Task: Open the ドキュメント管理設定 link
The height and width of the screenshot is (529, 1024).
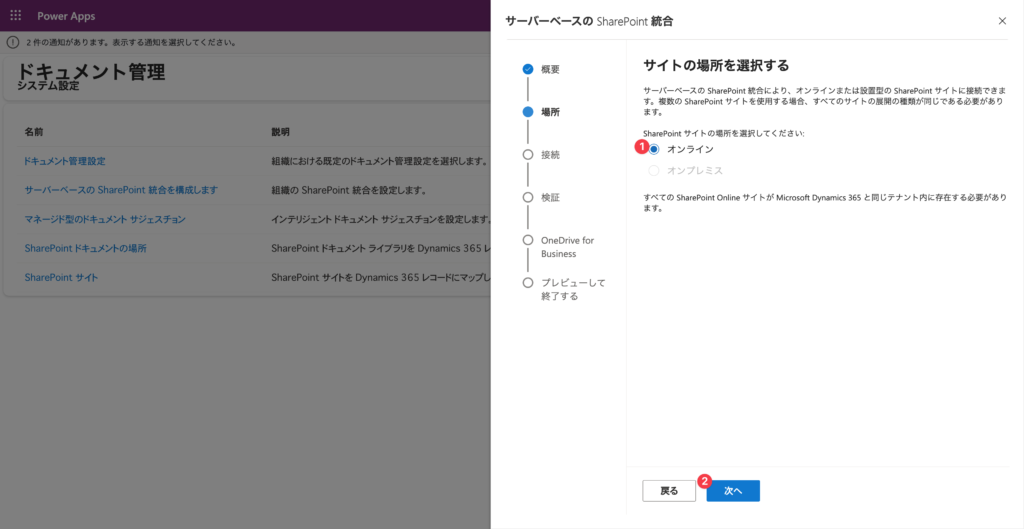Action: [x=65, y=161]
